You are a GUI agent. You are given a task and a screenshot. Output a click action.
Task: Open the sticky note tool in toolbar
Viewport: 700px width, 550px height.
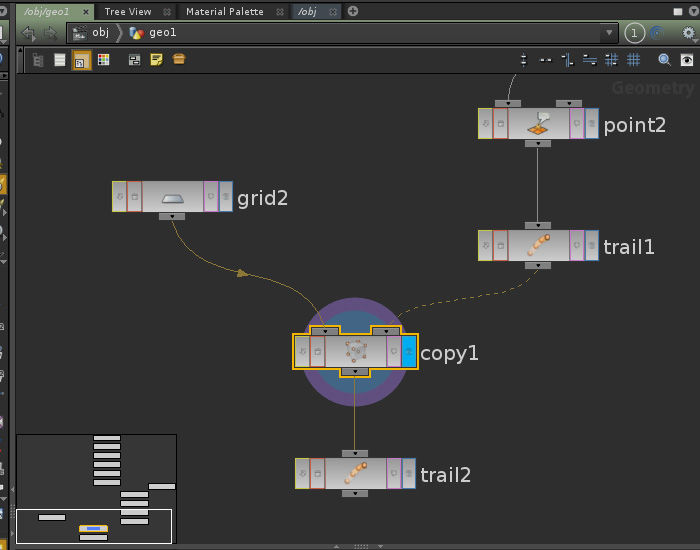(x=156, y=60)
